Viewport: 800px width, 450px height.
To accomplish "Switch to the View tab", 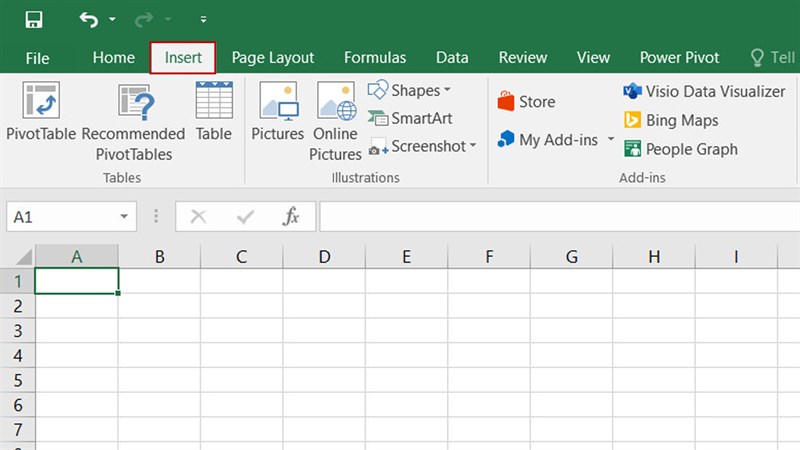I will click(x=593, y=58).
